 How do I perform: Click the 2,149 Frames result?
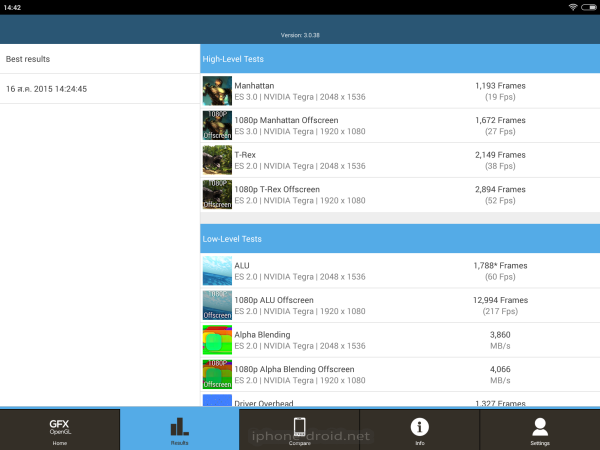coord(500,155)
